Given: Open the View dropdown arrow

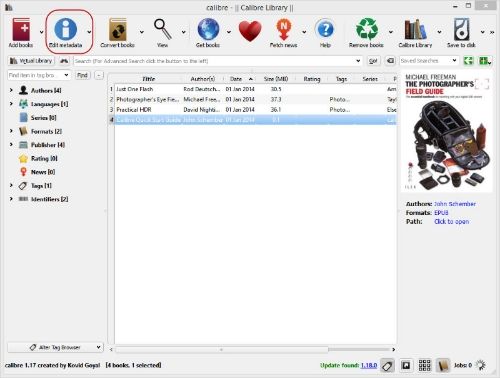Looking at the screenshot, I should (184, 32).
